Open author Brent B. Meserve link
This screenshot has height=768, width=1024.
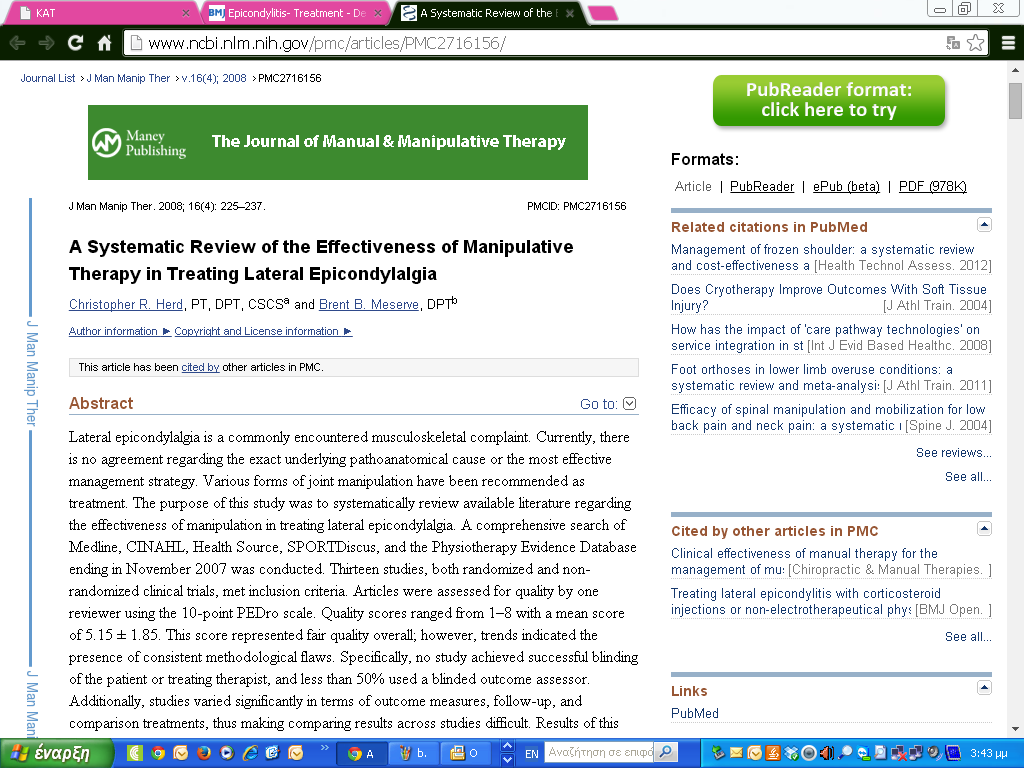point(368,304)
